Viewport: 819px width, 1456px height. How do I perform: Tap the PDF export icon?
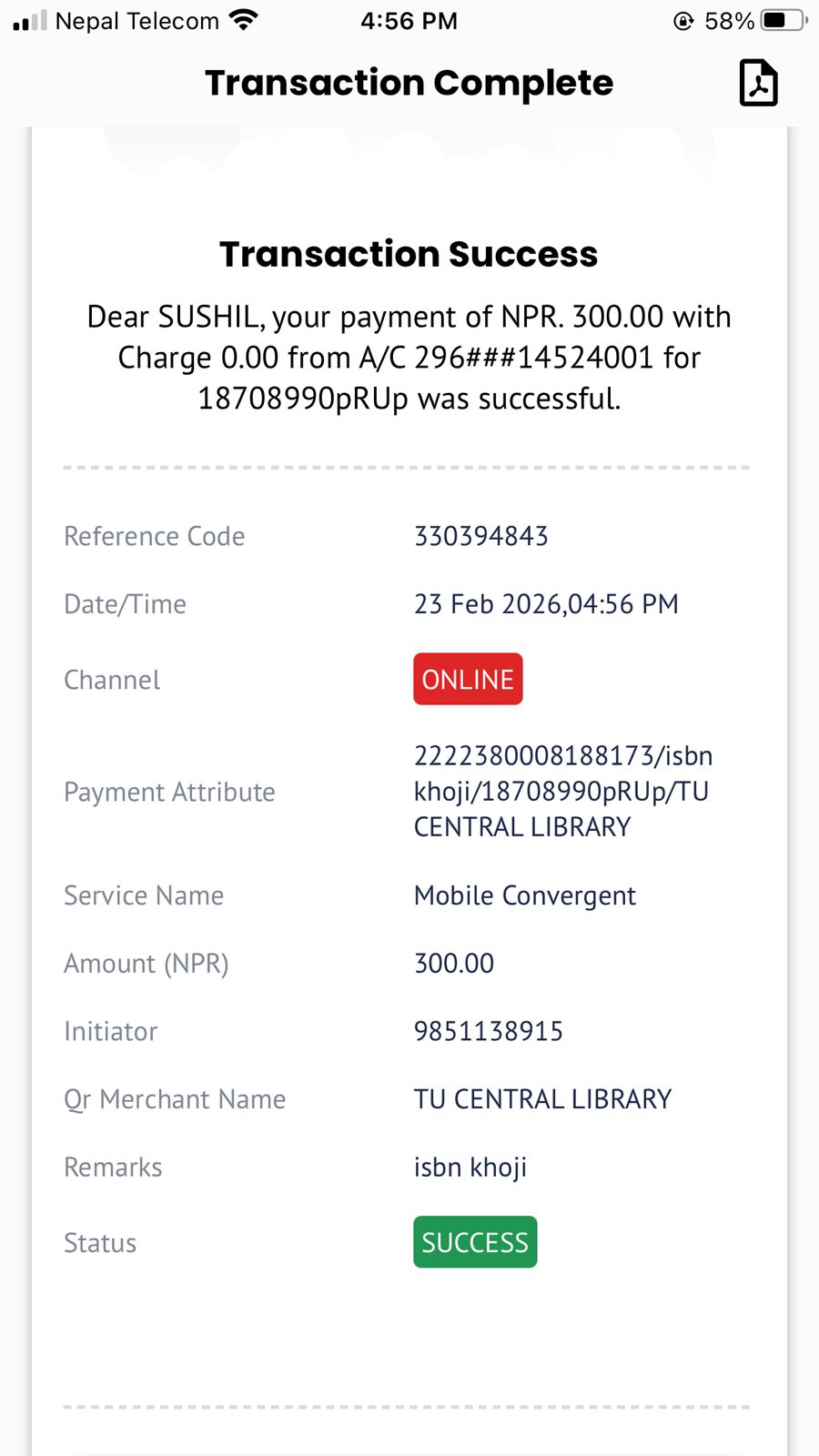758,83
